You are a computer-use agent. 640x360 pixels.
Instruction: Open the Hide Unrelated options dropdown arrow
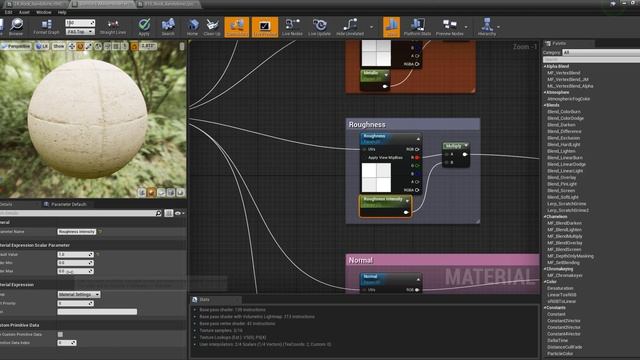(371, 27)
